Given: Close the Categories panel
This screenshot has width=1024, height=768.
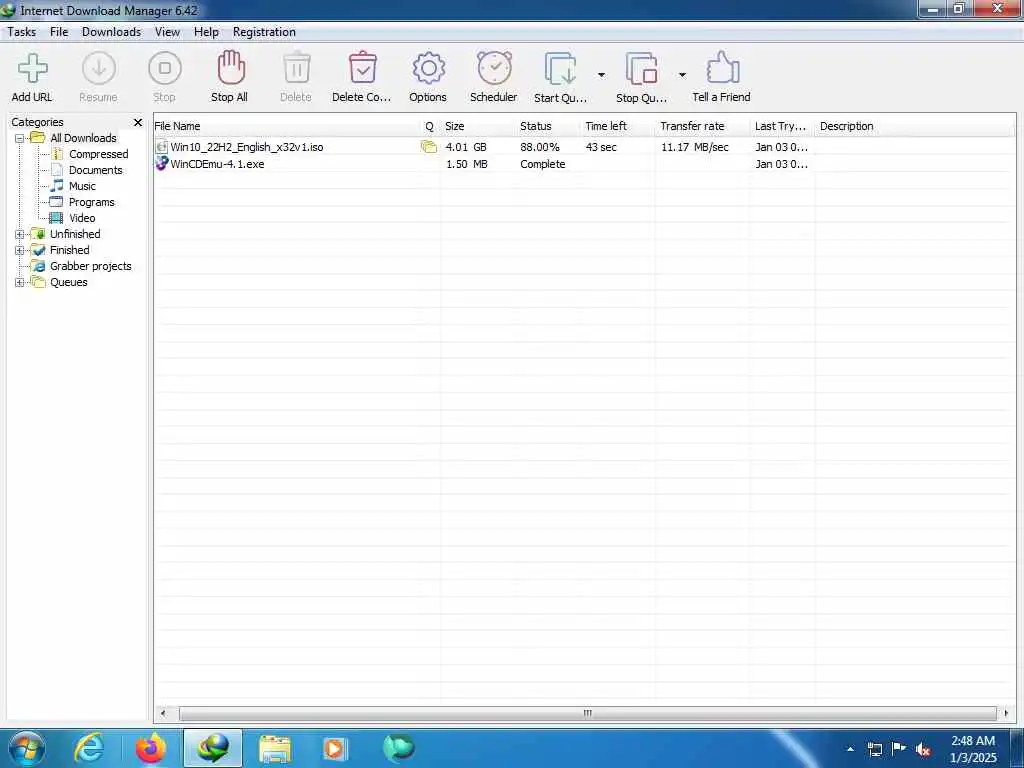Looking at the screenshot, I should click(x=138, y=122).
